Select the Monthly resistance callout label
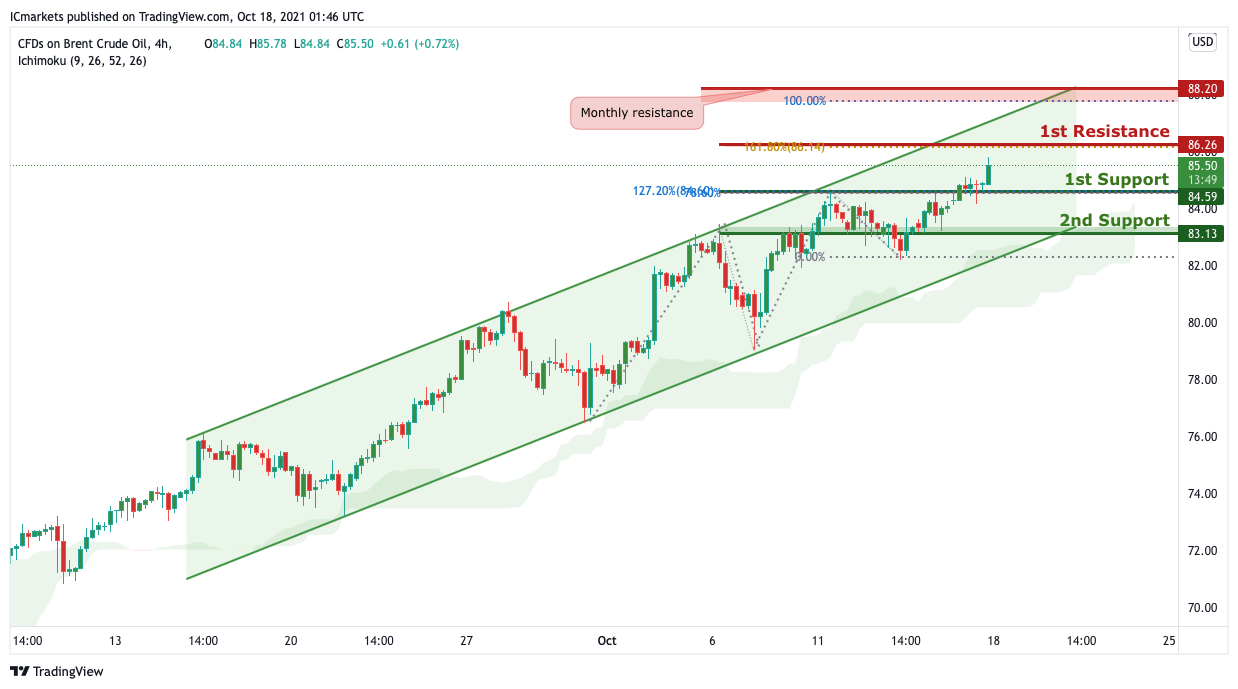This screenshot has width=1238, height=689. (x=636, y=113)
